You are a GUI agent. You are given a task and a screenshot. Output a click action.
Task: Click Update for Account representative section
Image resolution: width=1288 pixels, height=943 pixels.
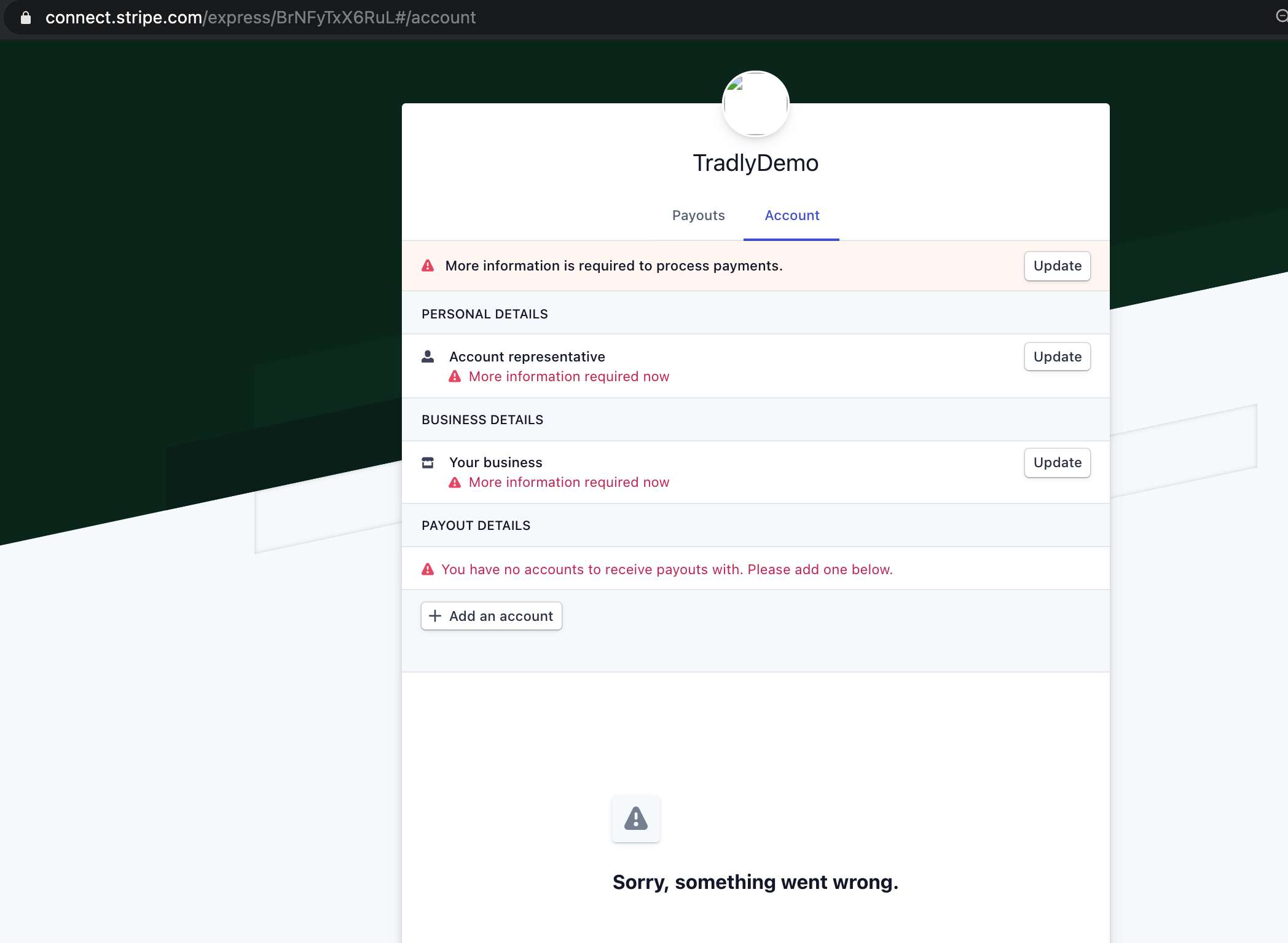tap(1057, 357)
